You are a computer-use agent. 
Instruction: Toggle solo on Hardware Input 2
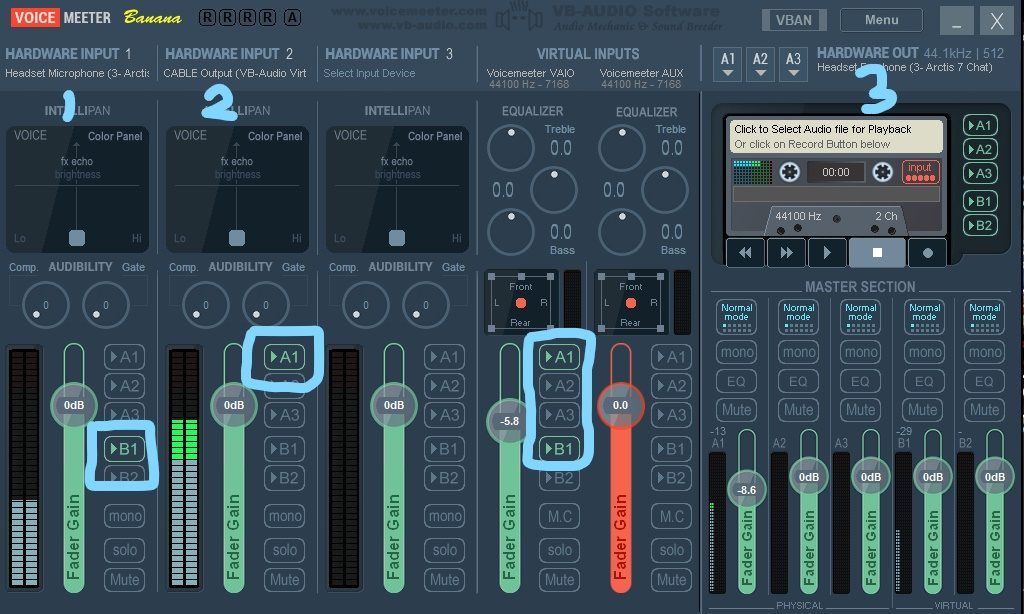pyautogui.click(x=285, y=549)
